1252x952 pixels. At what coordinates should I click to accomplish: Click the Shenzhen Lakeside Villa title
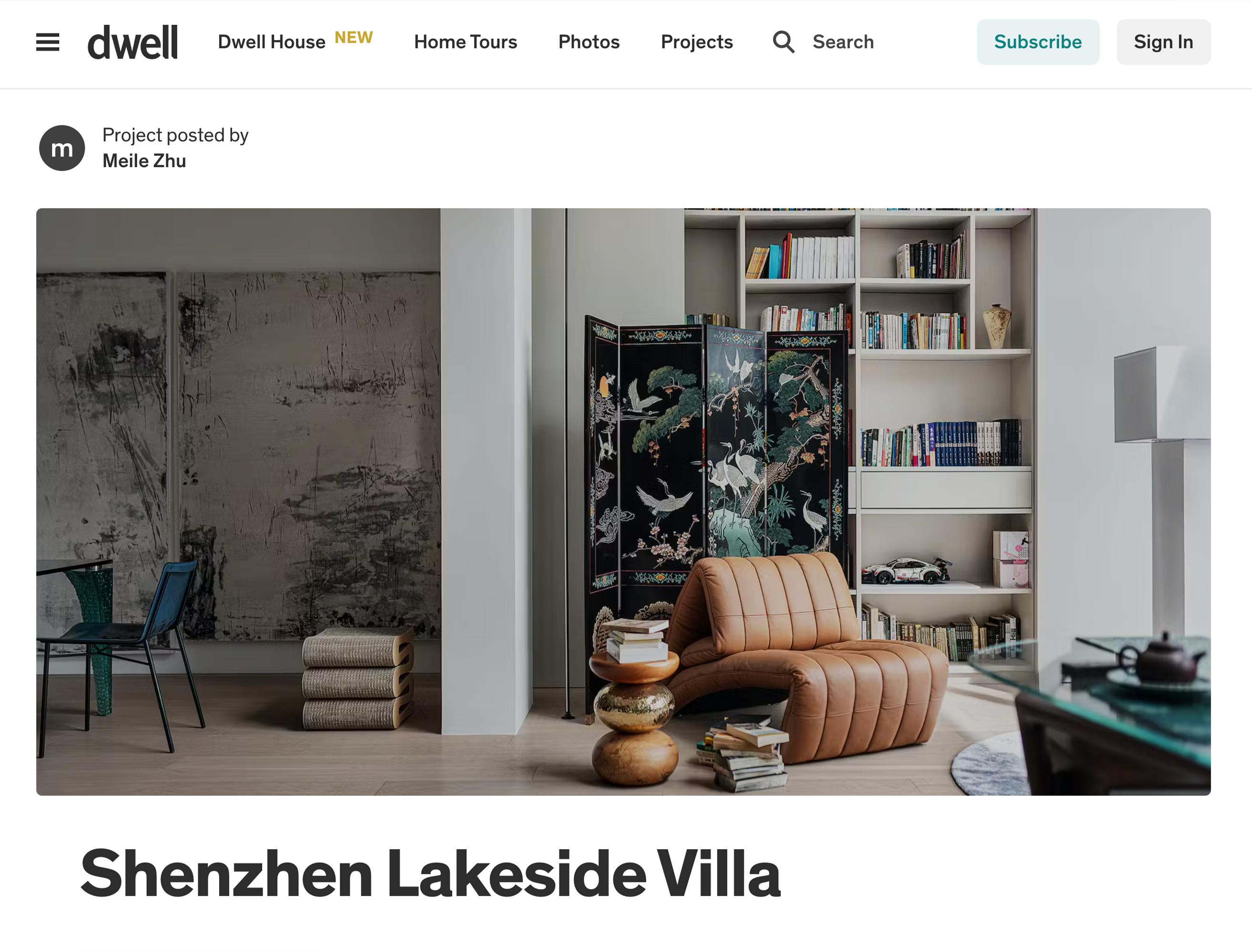pyautogui.click(x=431, y=873)
